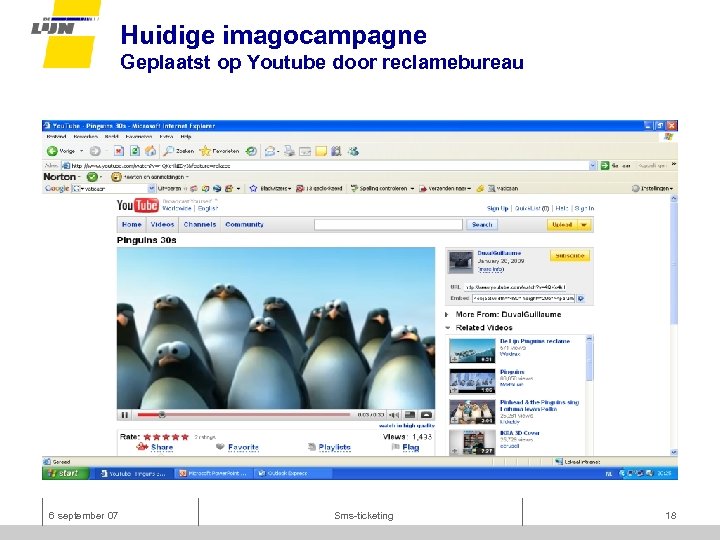This screenshot has width=720, height=540.
Task: Switch to Microsoft PowerPoint taskbar button
Action: click(214, 473)
